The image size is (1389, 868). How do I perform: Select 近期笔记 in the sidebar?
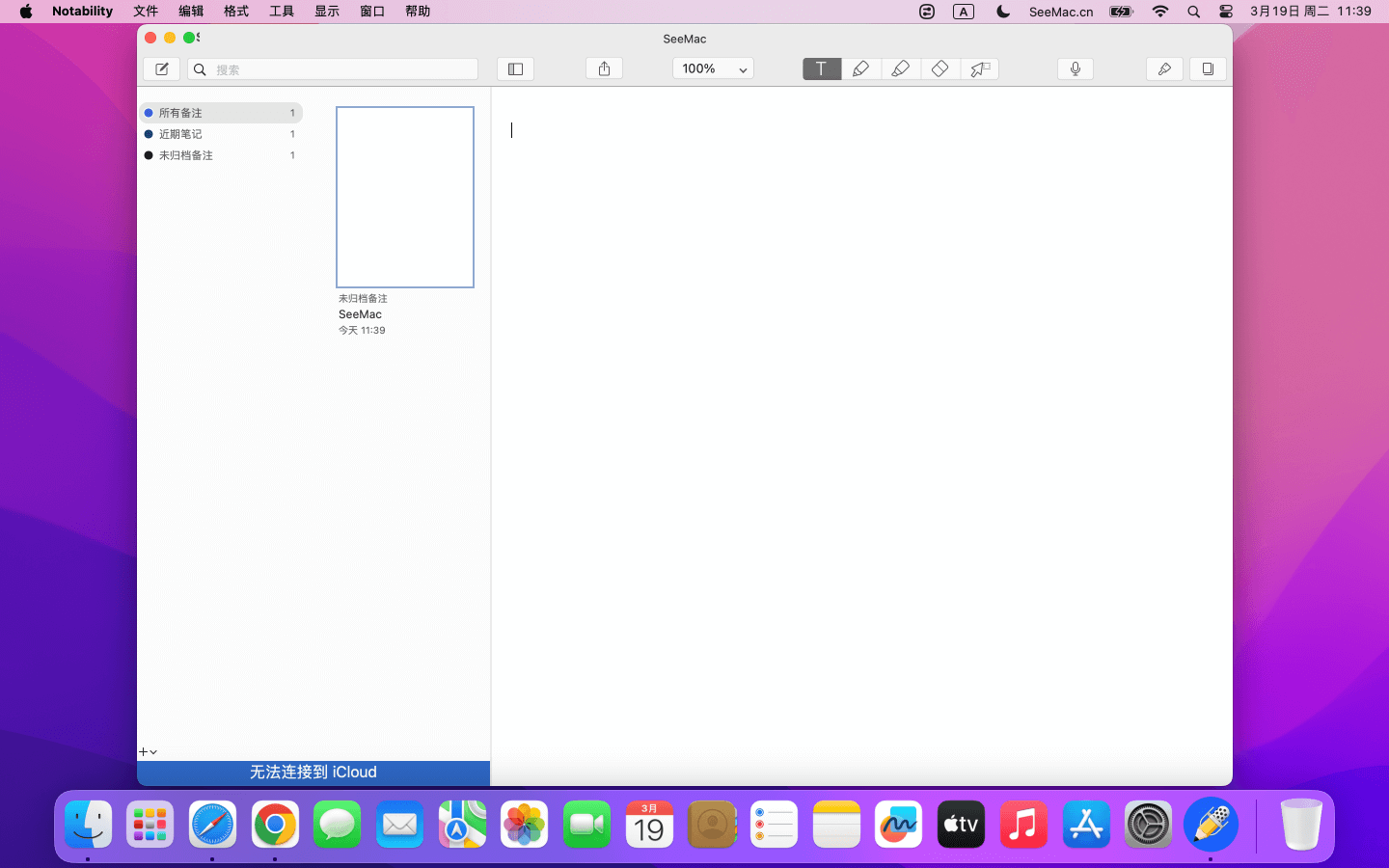tap(221, 134)
